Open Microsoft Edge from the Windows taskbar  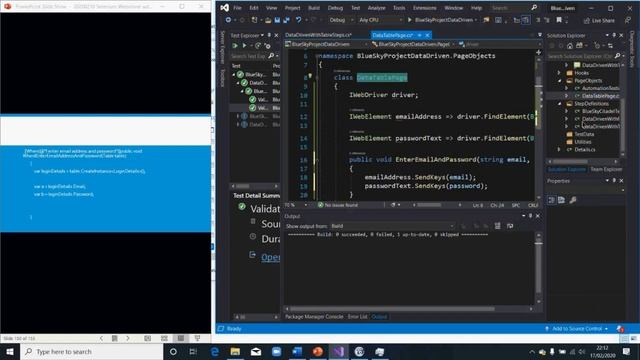pyautogui.click(x=215, y=351)
